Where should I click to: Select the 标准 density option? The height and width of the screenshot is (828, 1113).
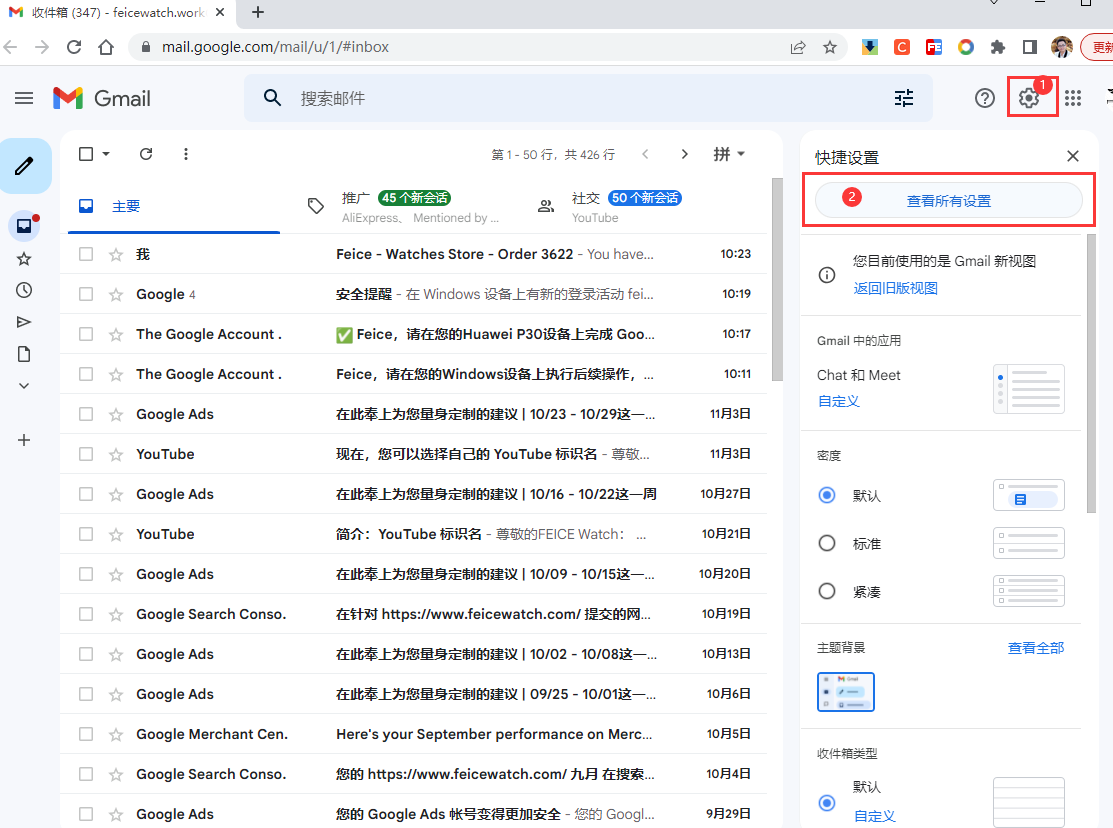[x=827, y=543]
